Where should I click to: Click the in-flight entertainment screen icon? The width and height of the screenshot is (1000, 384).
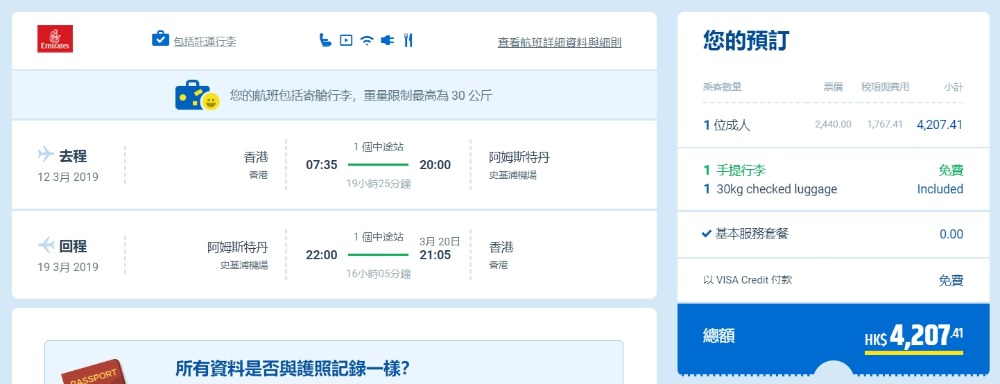click(x=346, y=40)
